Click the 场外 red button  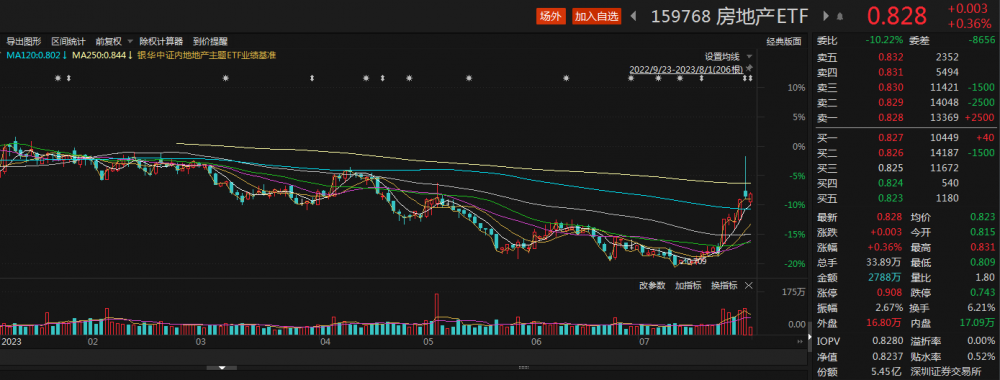(550, 17)
